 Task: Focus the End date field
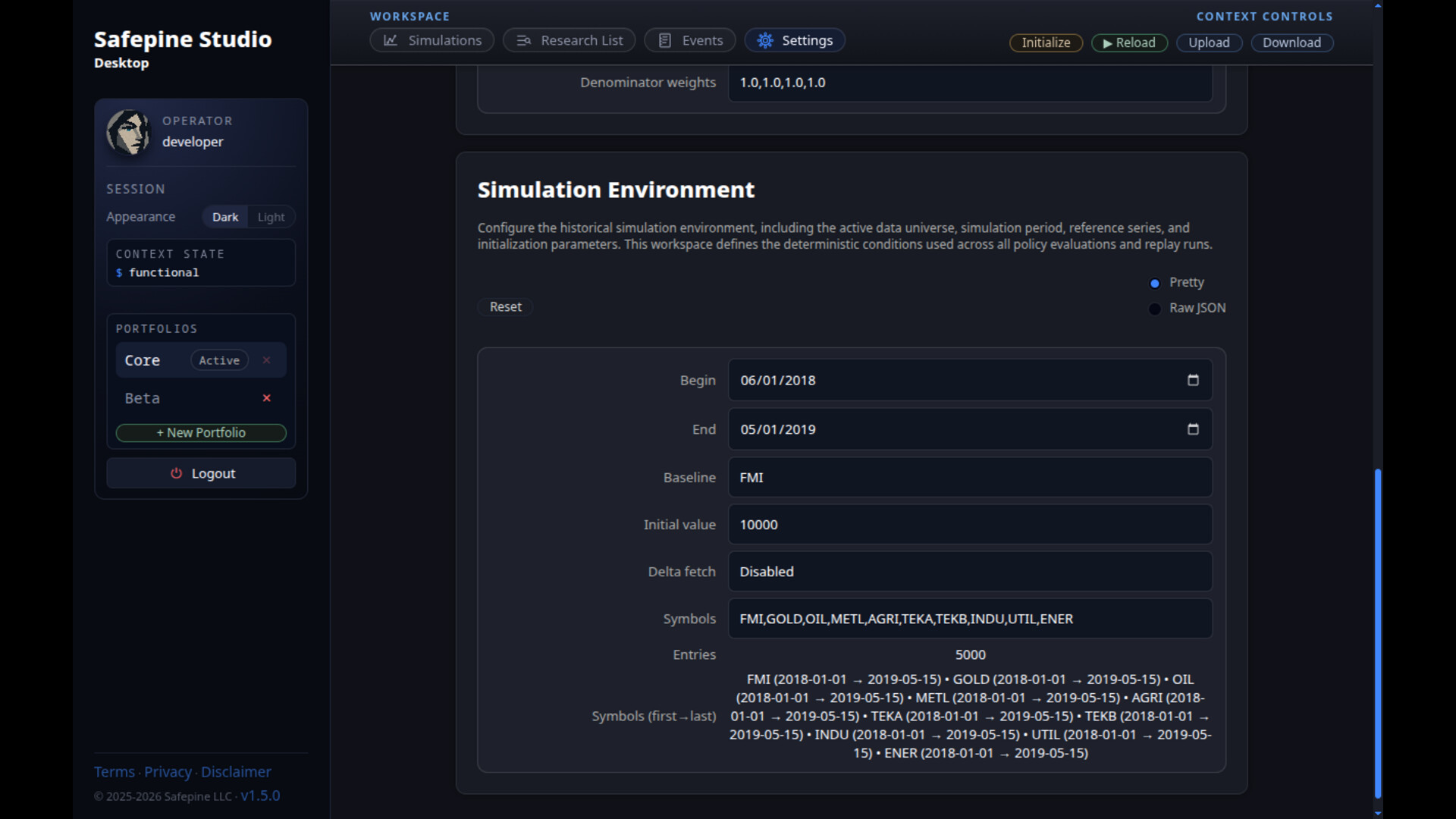click(970, 429)
